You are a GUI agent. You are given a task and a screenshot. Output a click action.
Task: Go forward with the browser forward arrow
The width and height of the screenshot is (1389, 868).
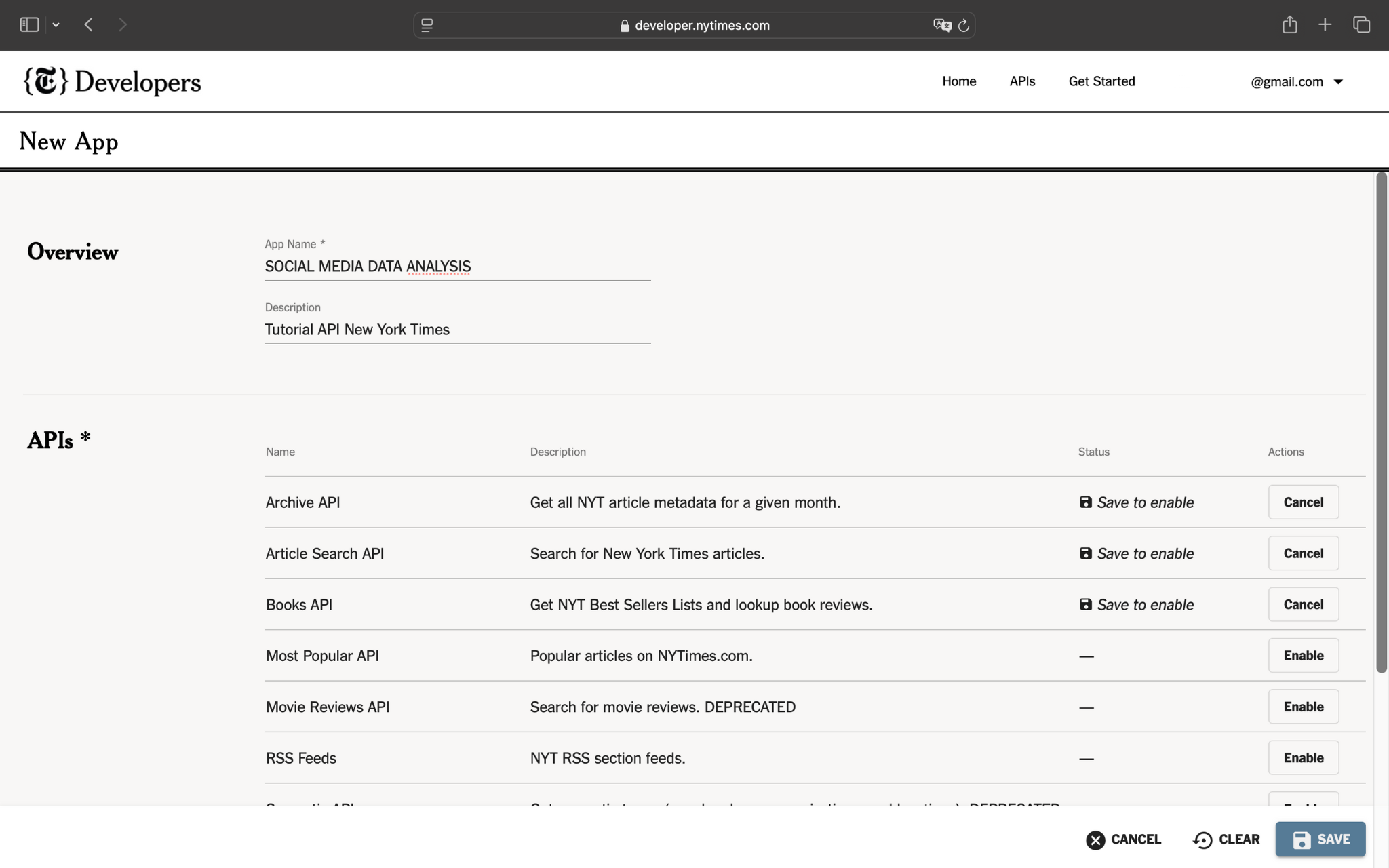tap(123, 25)
